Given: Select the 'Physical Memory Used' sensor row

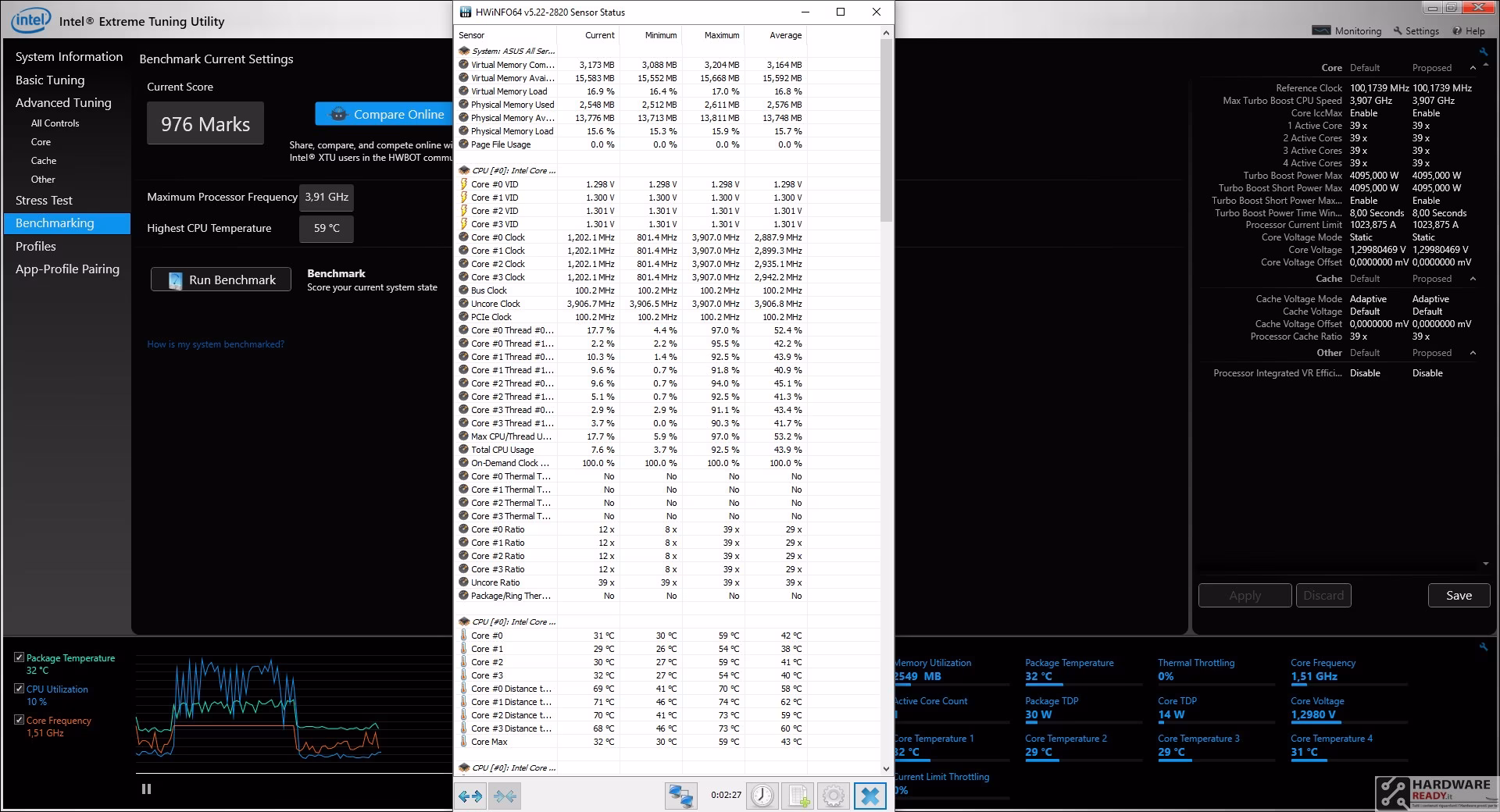Looking at the screenshot, I should point(631,105).
